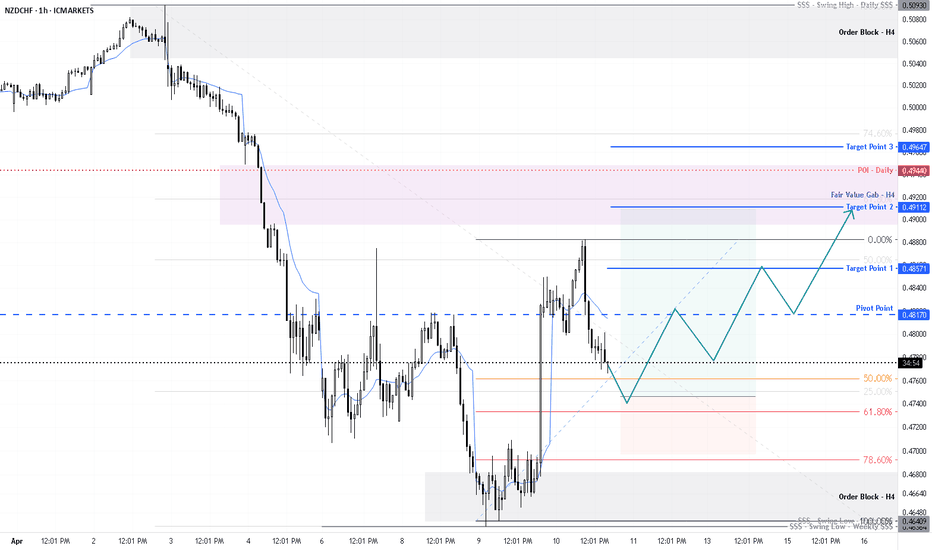This screenshot has width=932, height=550.
Task: Click date 6 on the time axis
Action: point(322,541)
